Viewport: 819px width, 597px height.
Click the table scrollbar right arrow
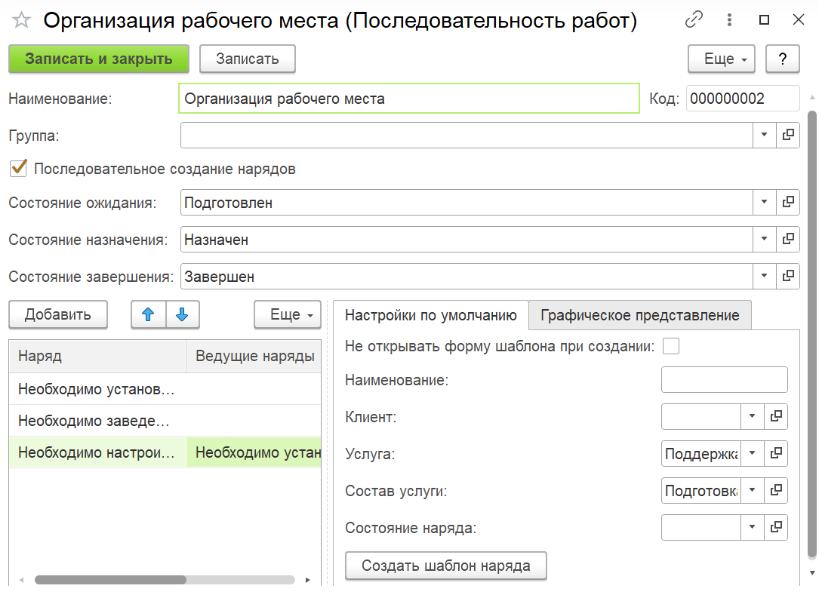click(308, 580)
